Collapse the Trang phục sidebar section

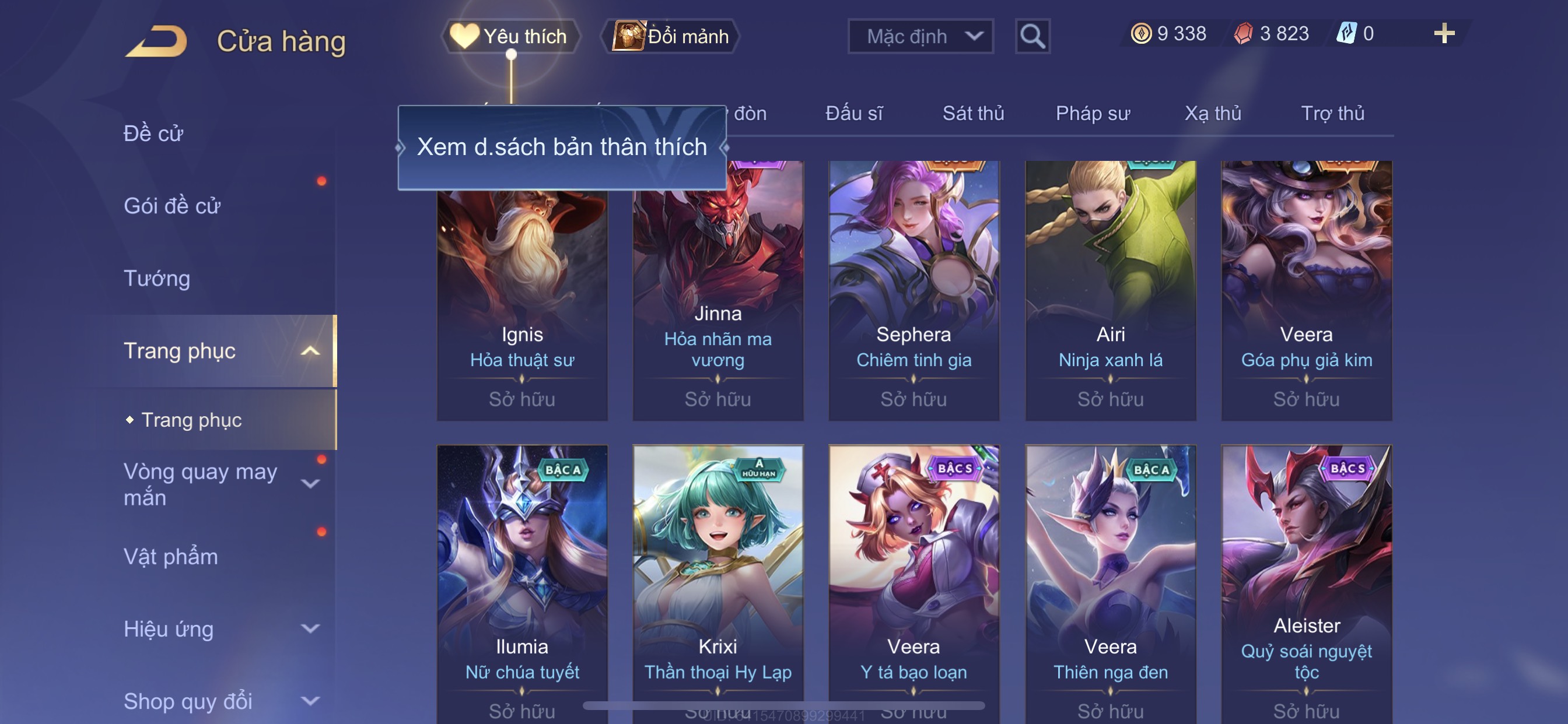click(x=310, y=351)
